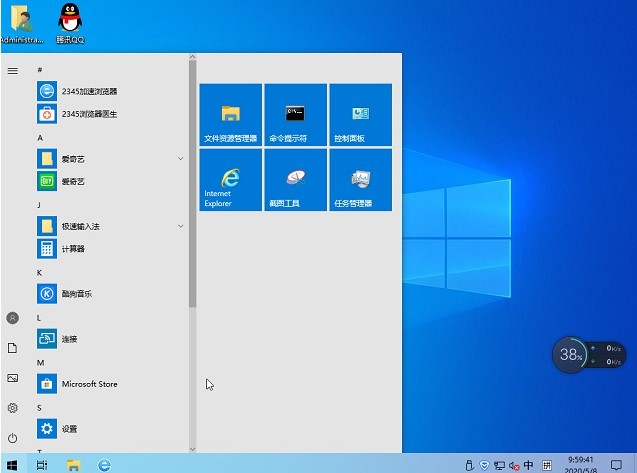
Task: Launch 酷狗音乐 music player
Action: 76,294
